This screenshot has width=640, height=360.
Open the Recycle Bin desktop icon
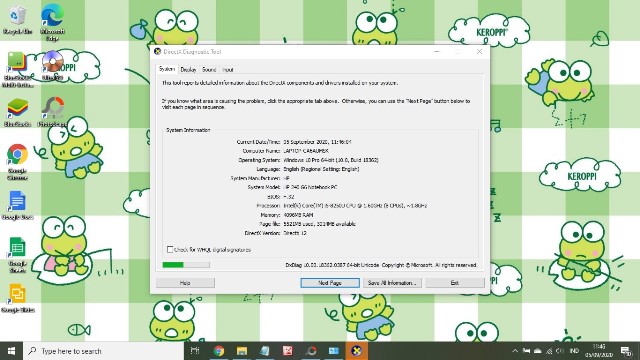point(17,20)
